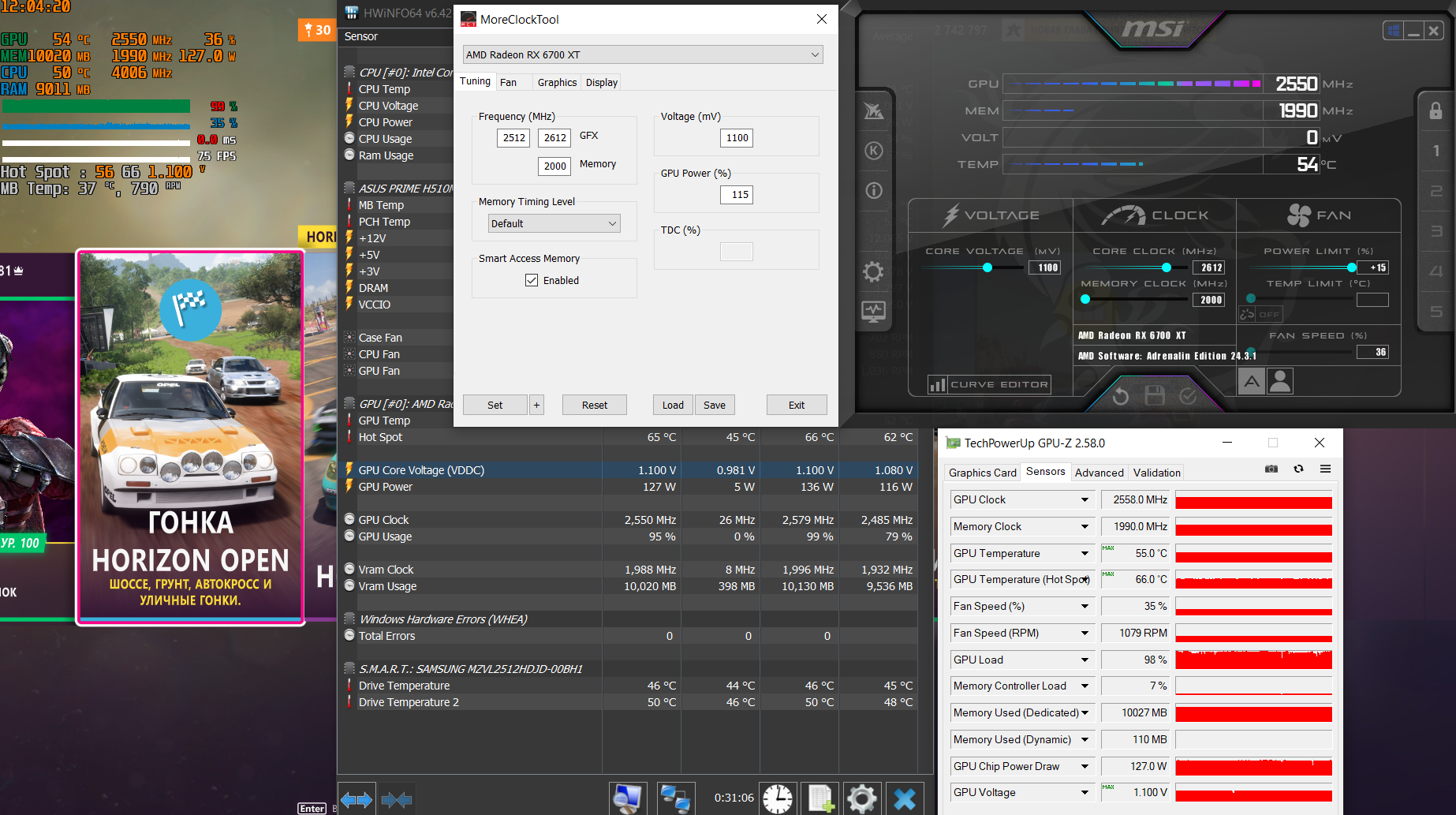The height and width of the screenshot is (815, 1456).
Task: Open Afterburner hardware monitor icon
Action: (874, 311)
